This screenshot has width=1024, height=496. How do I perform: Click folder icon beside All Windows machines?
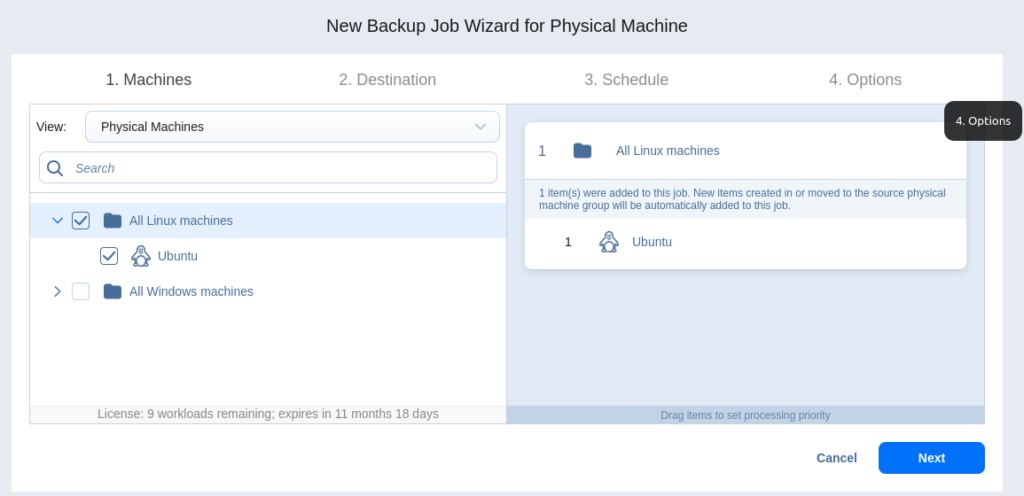pyautogui.click(x=113, y=292)
